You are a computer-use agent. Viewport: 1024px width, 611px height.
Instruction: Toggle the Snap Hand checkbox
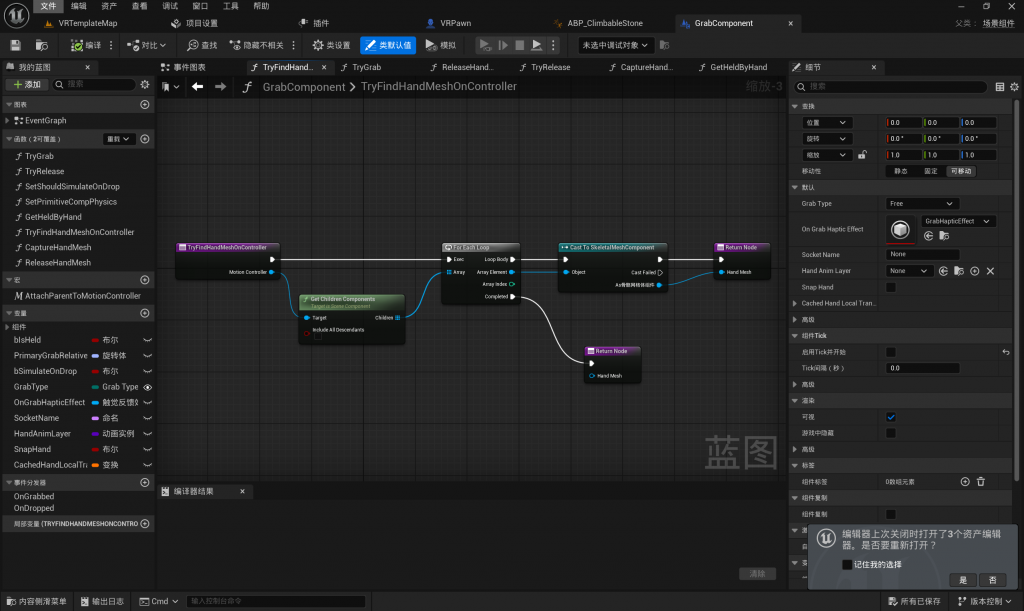click(891, 287)
